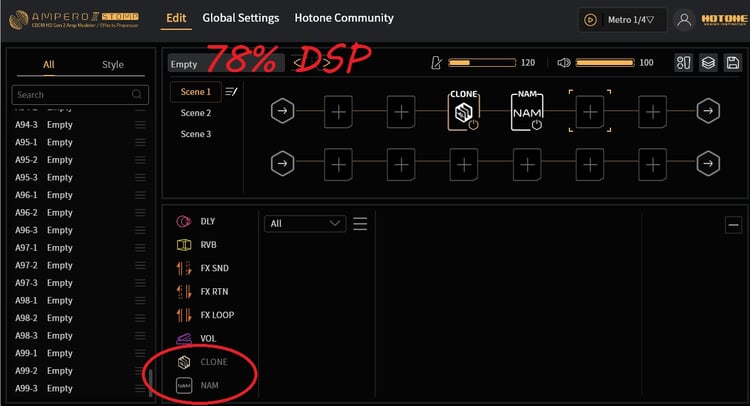This screenshot has height=406, width=750.
Task: Select the VOL pedal category
Action: 196,339
